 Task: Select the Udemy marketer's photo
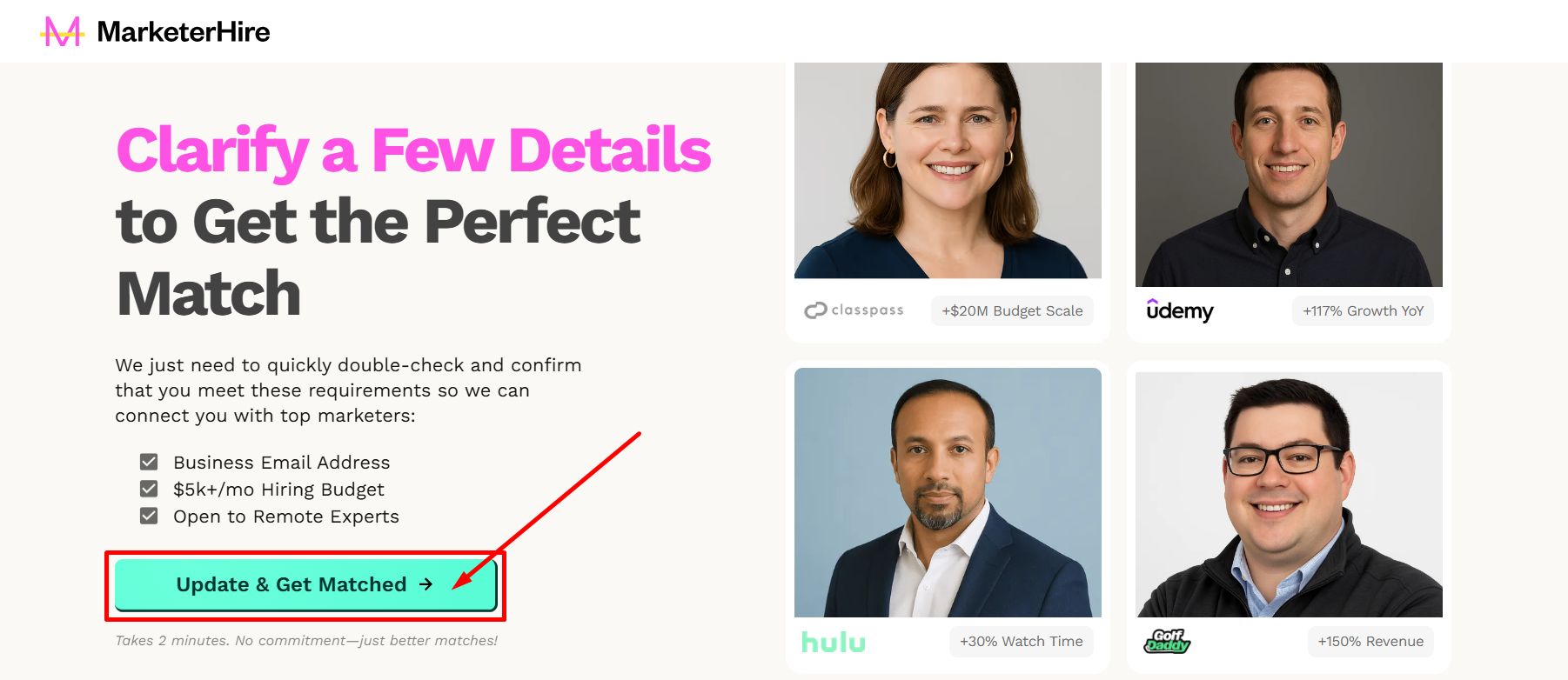[x=1289, y=174]
